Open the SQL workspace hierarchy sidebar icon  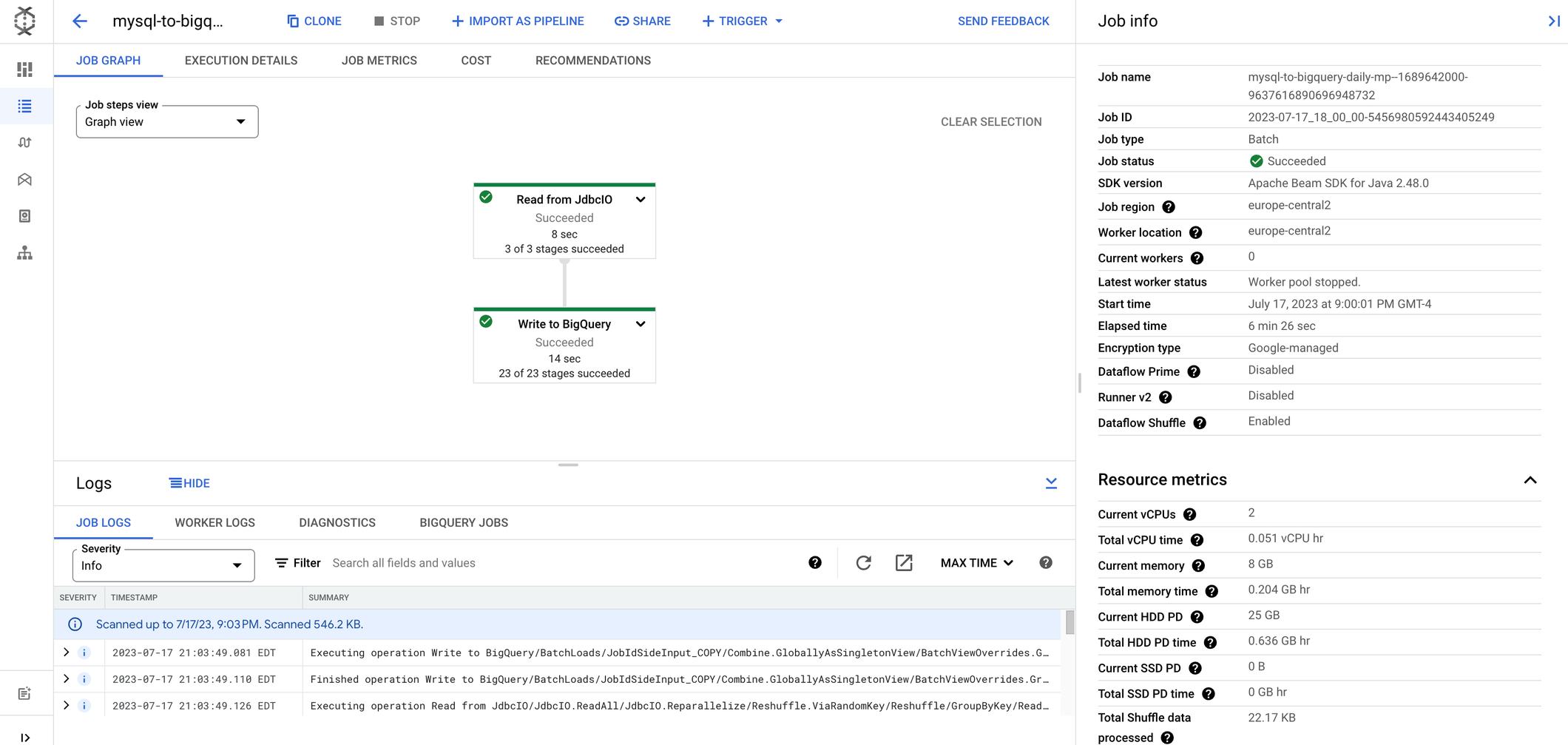24,253
